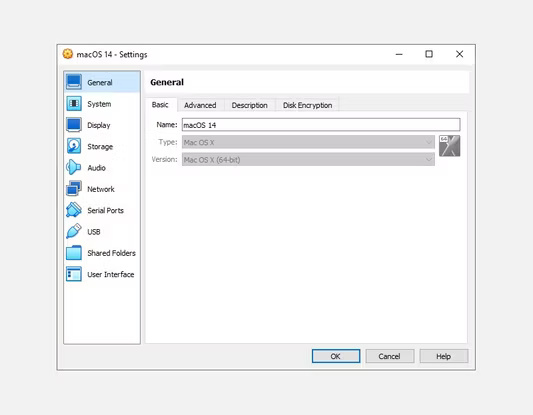Open the Description tab

[250, 105]
